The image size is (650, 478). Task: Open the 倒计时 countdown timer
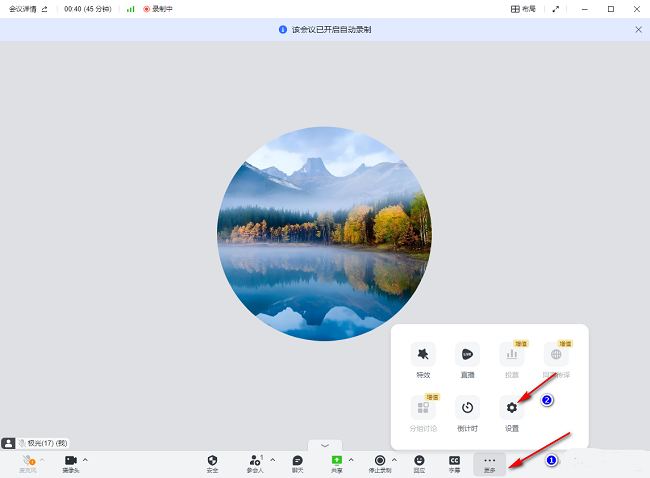(x=466, y=412)
